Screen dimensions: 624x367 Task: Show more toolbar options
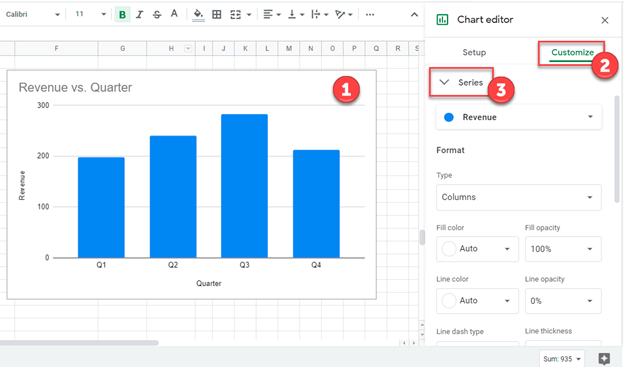[x=370, y=15]
